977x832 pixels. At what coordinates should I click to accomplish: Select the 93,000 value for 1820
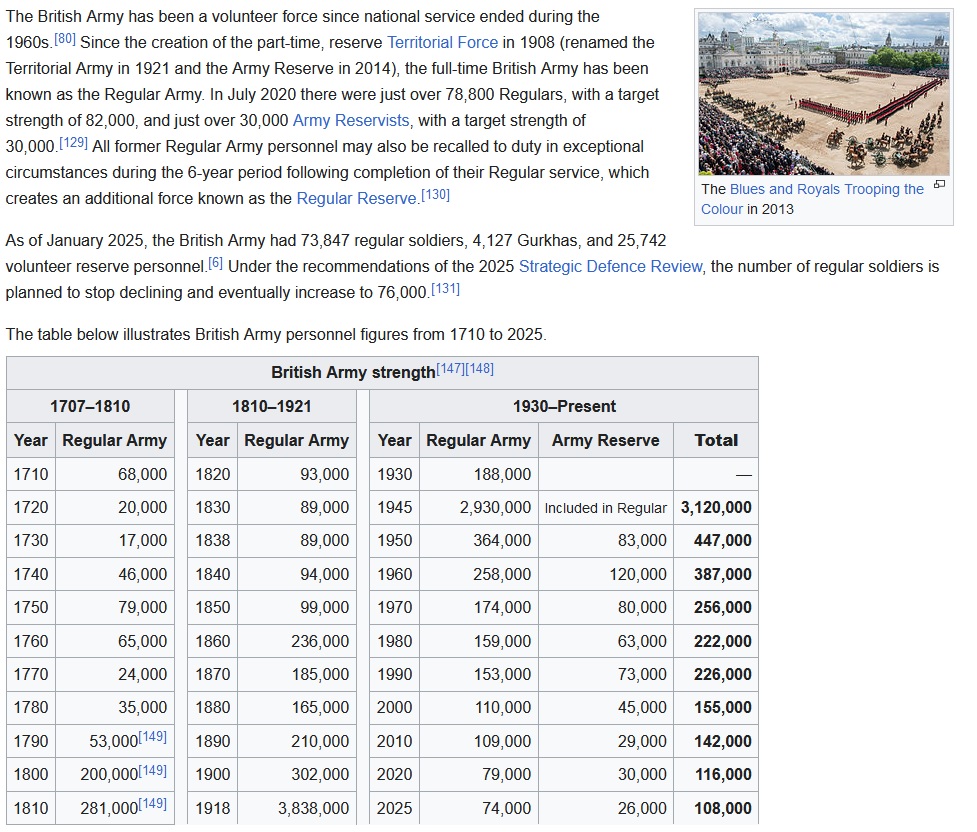tap(325, 474)
